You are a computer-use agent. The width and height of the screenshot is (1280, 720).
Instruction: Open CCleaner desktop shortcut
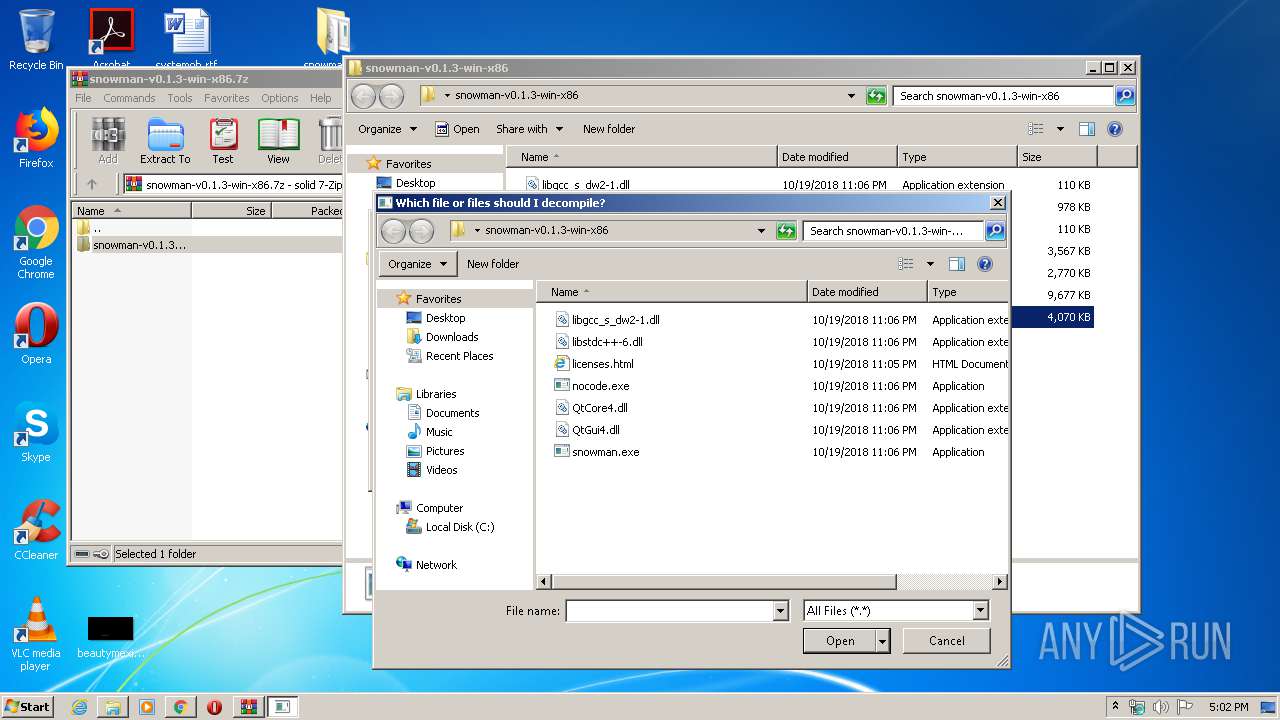[36, 530]
